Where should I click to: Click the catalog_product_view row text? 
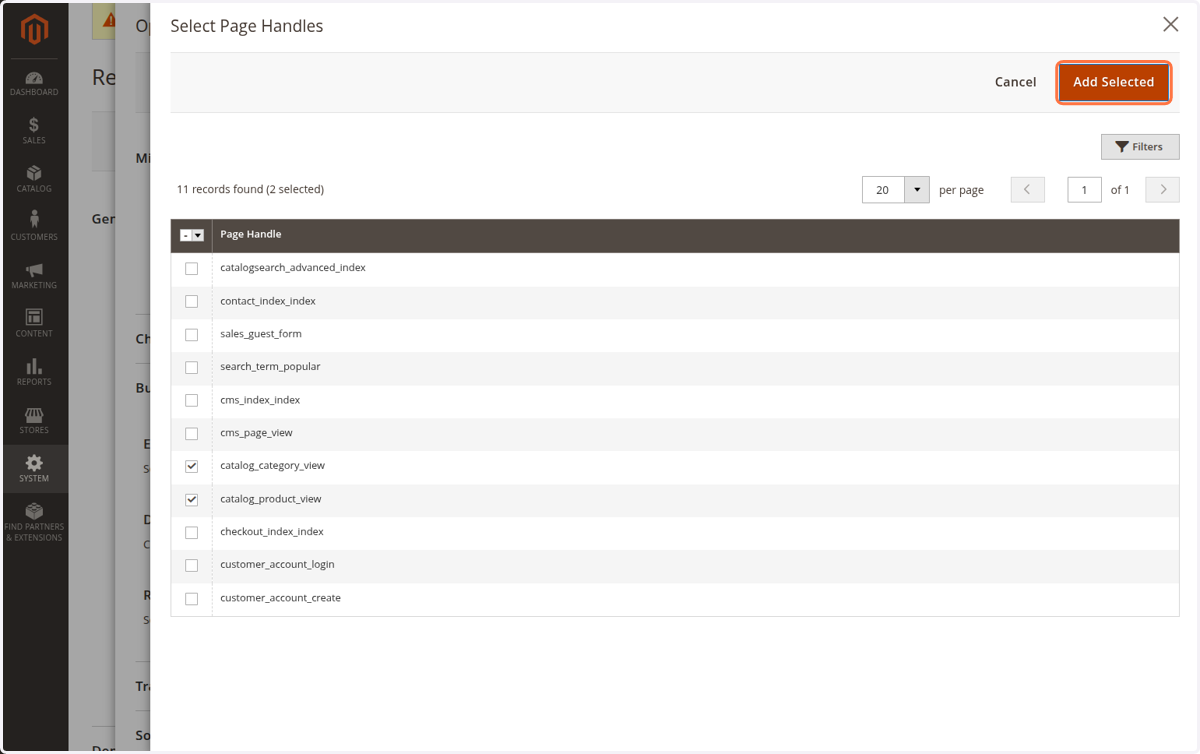[271, 499]
